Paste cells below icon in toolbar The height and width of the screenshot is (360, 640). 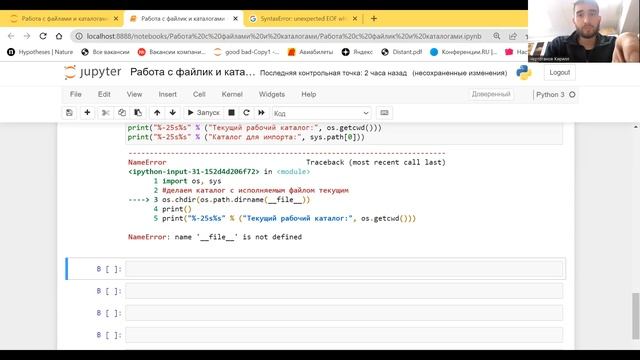138,113
